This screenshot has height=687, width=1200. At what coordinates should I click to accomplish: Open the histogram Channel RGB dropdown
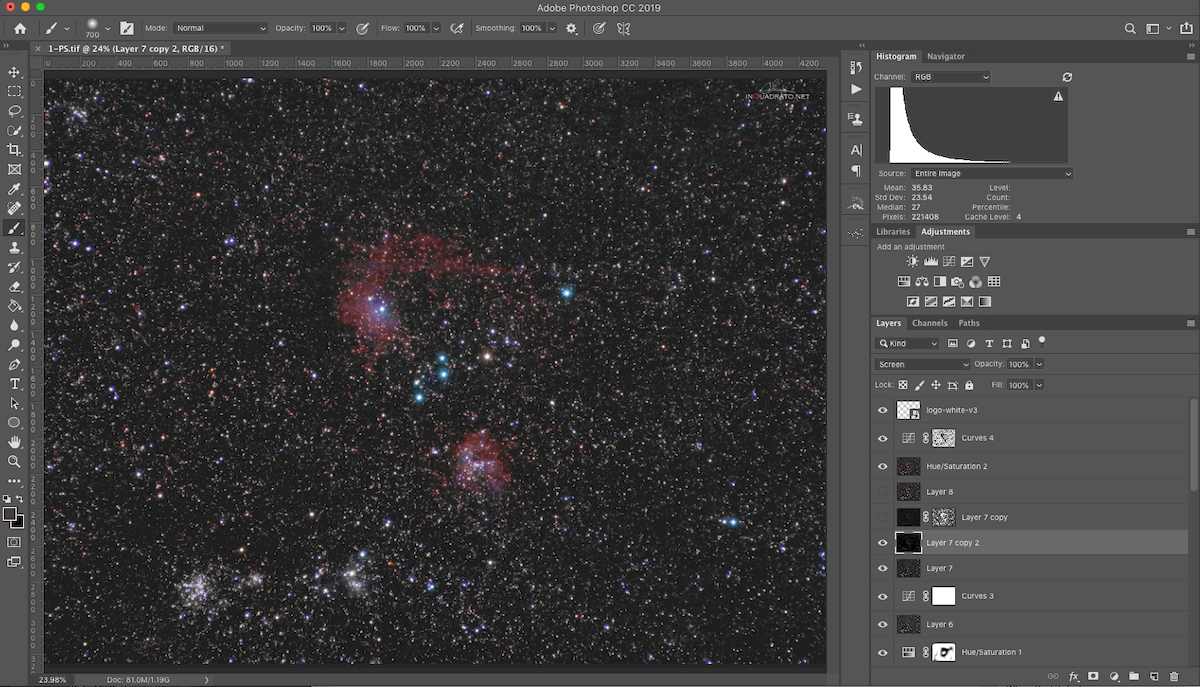click(x=950, y=77)
